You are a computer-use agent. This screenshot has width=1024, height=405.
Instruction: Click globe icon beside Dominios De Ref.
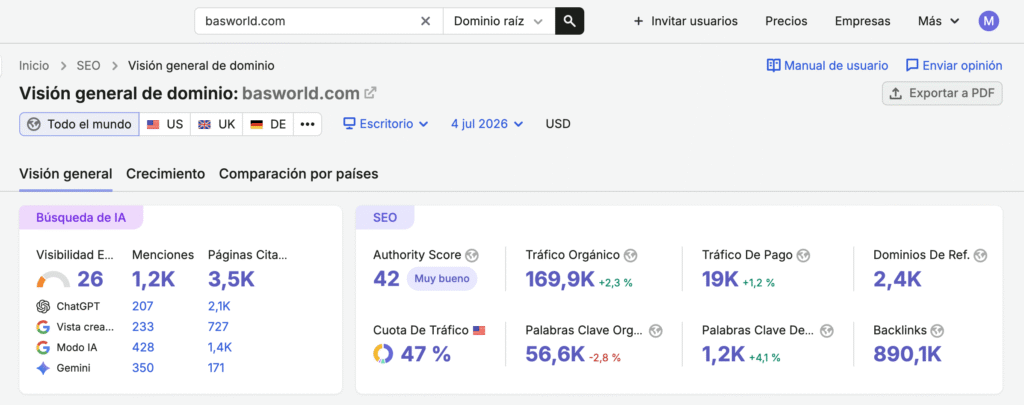pos(980,255)
